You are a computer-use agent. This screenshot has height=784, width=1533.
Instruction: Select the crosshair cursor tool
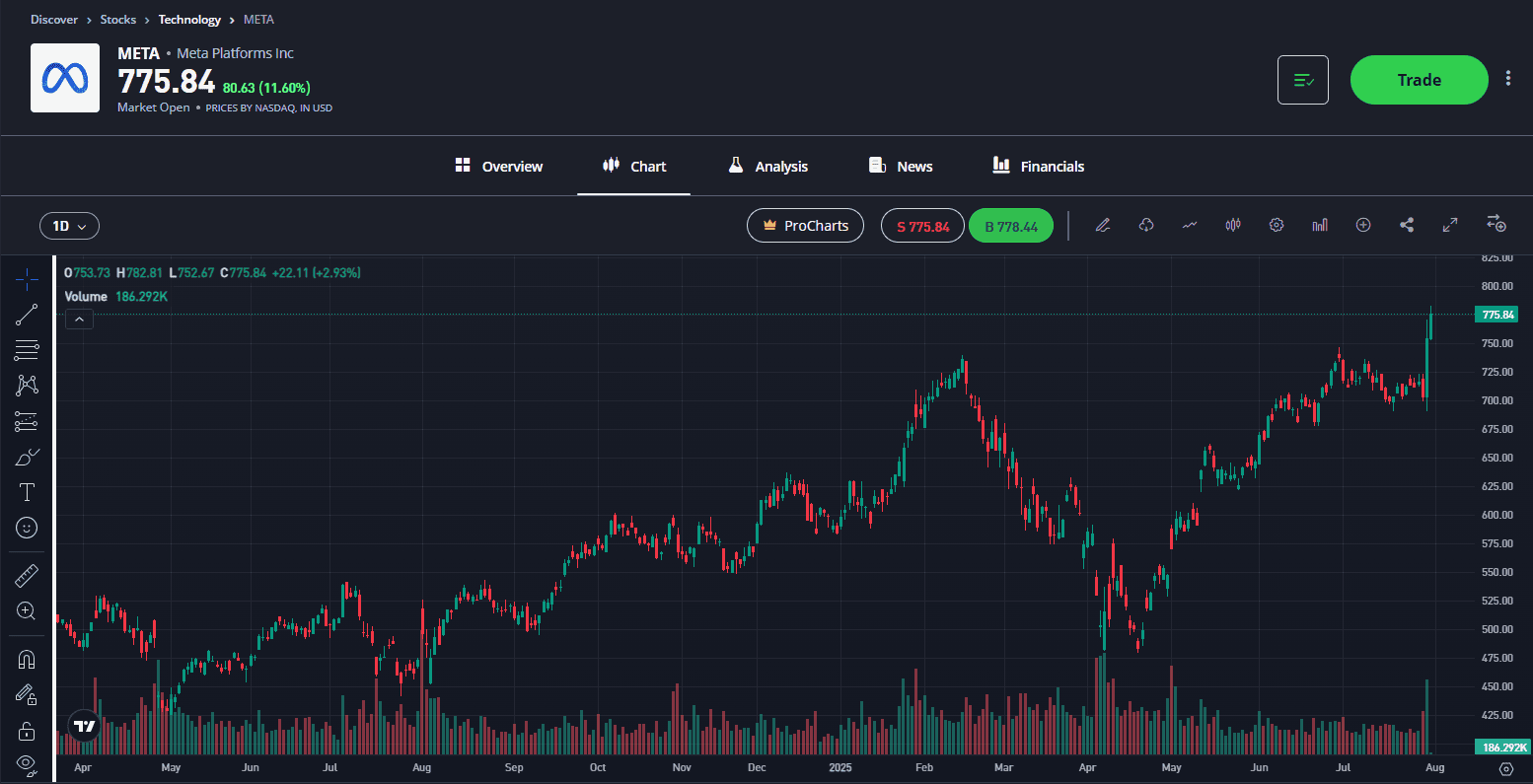(27, 279)
